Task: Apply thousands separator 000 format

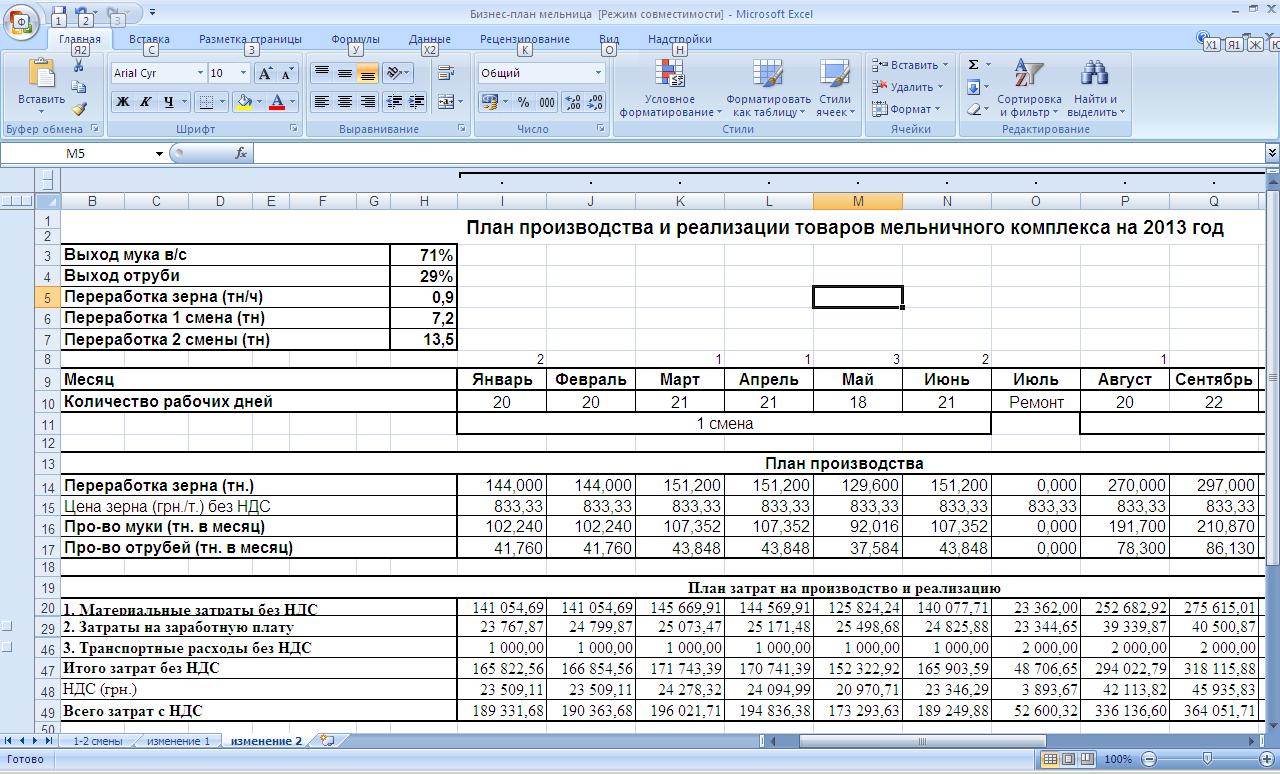Action: coord(546,102)
